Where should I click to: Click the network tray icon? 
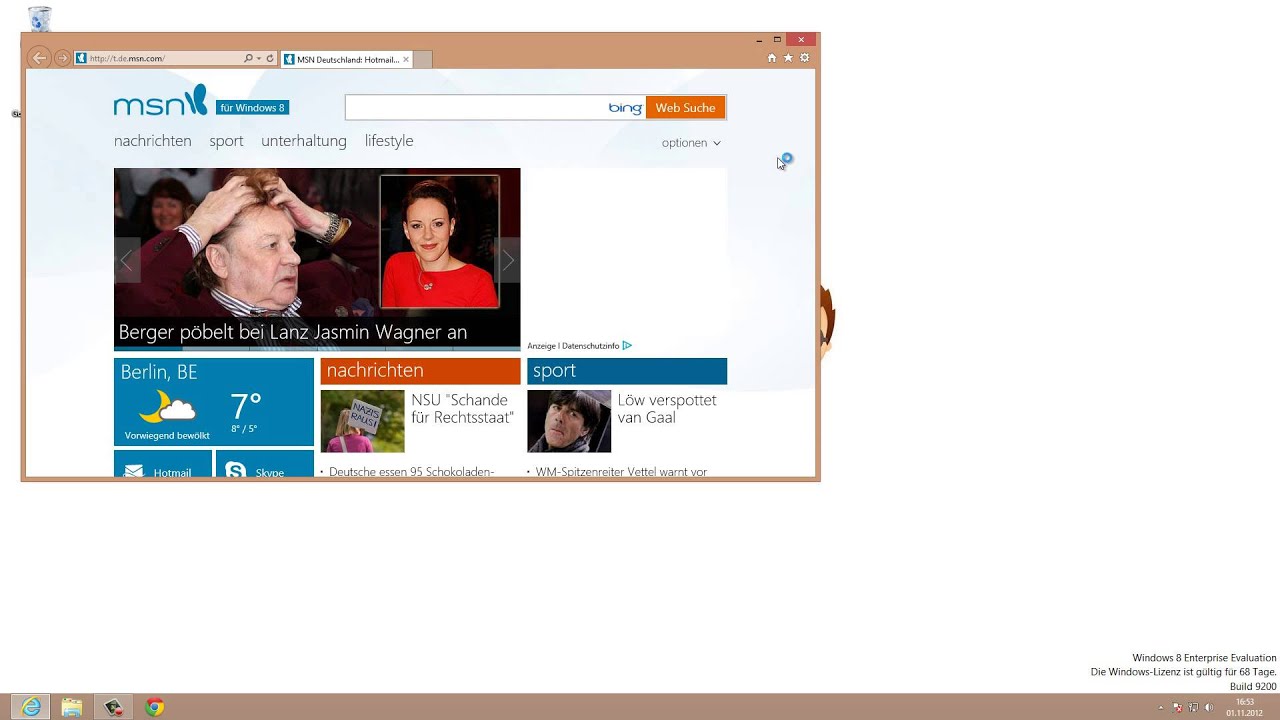1193,707
